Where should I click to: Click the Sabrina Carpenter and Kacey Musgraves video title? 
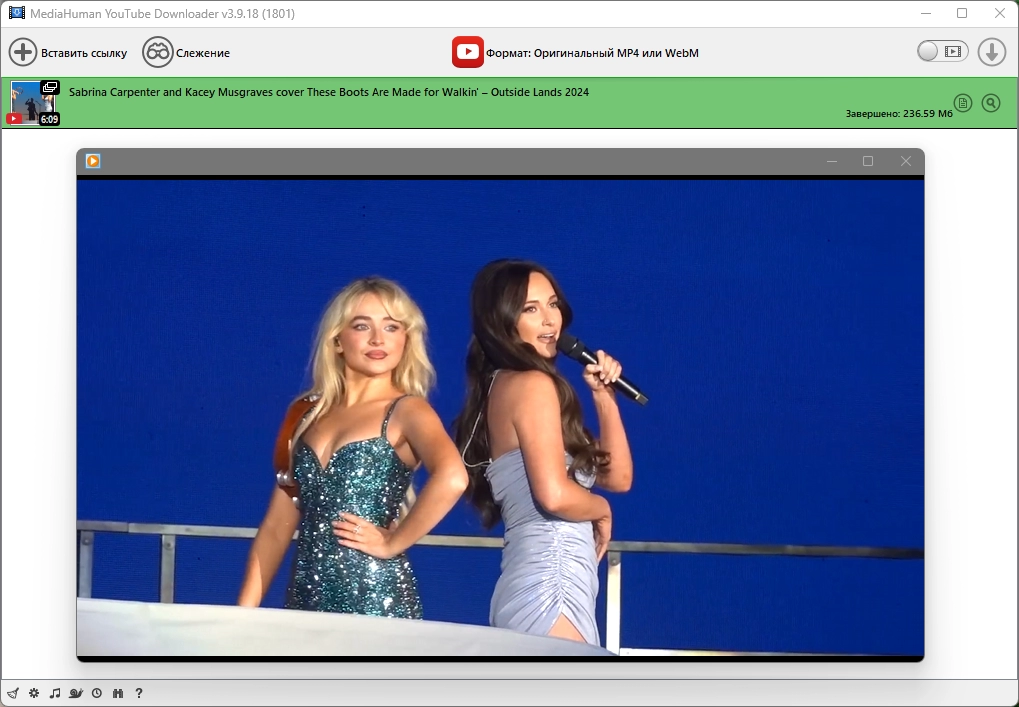pos(329,92)
